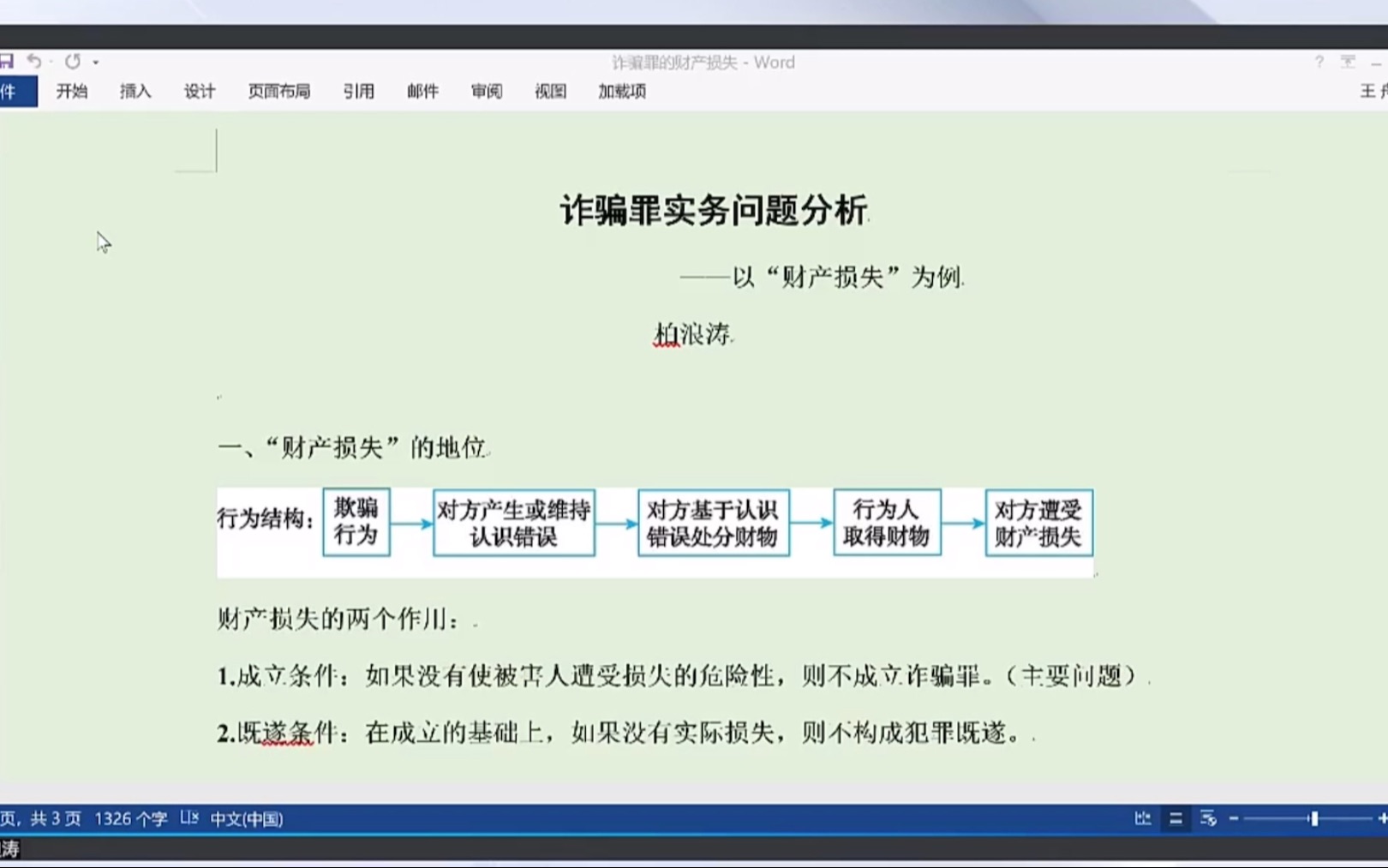This screenshot has width=1388, height=868.
Task: Click the proofing errors icon in status bar
Action: [189, 818]
